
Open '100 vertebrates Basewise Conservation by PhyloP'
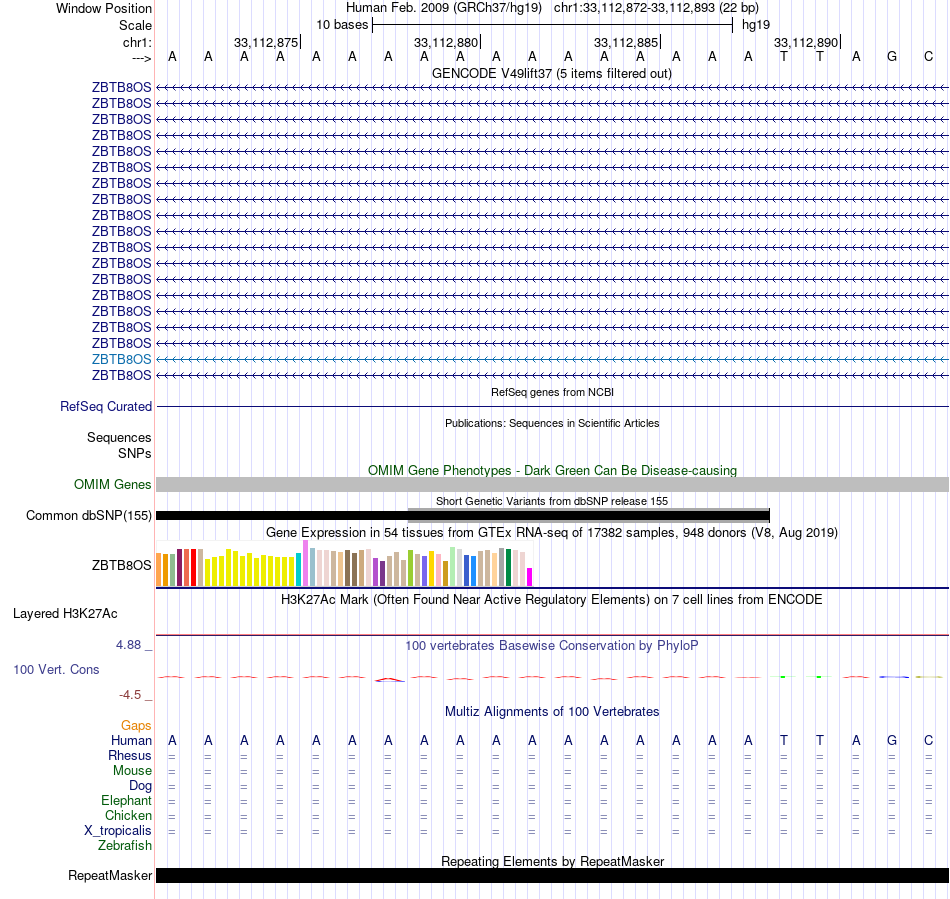[552, 645]
